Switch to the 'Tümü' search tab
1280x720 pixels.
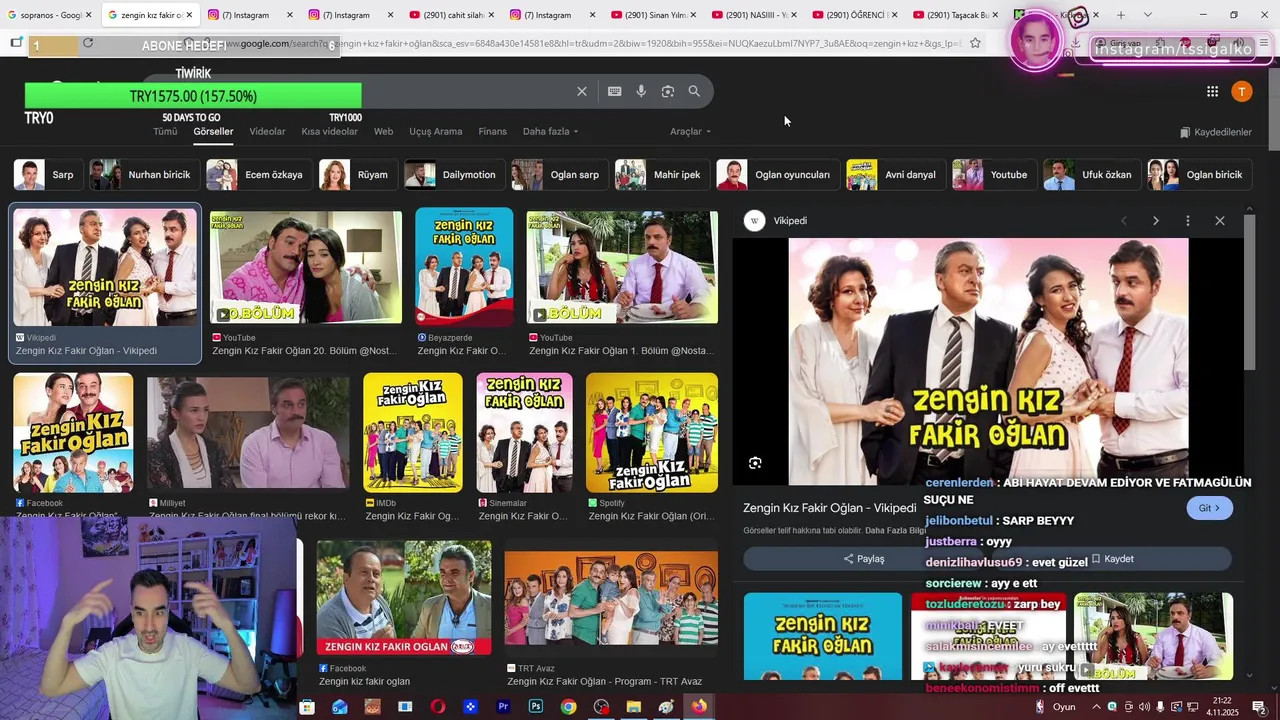pos(165,132)
